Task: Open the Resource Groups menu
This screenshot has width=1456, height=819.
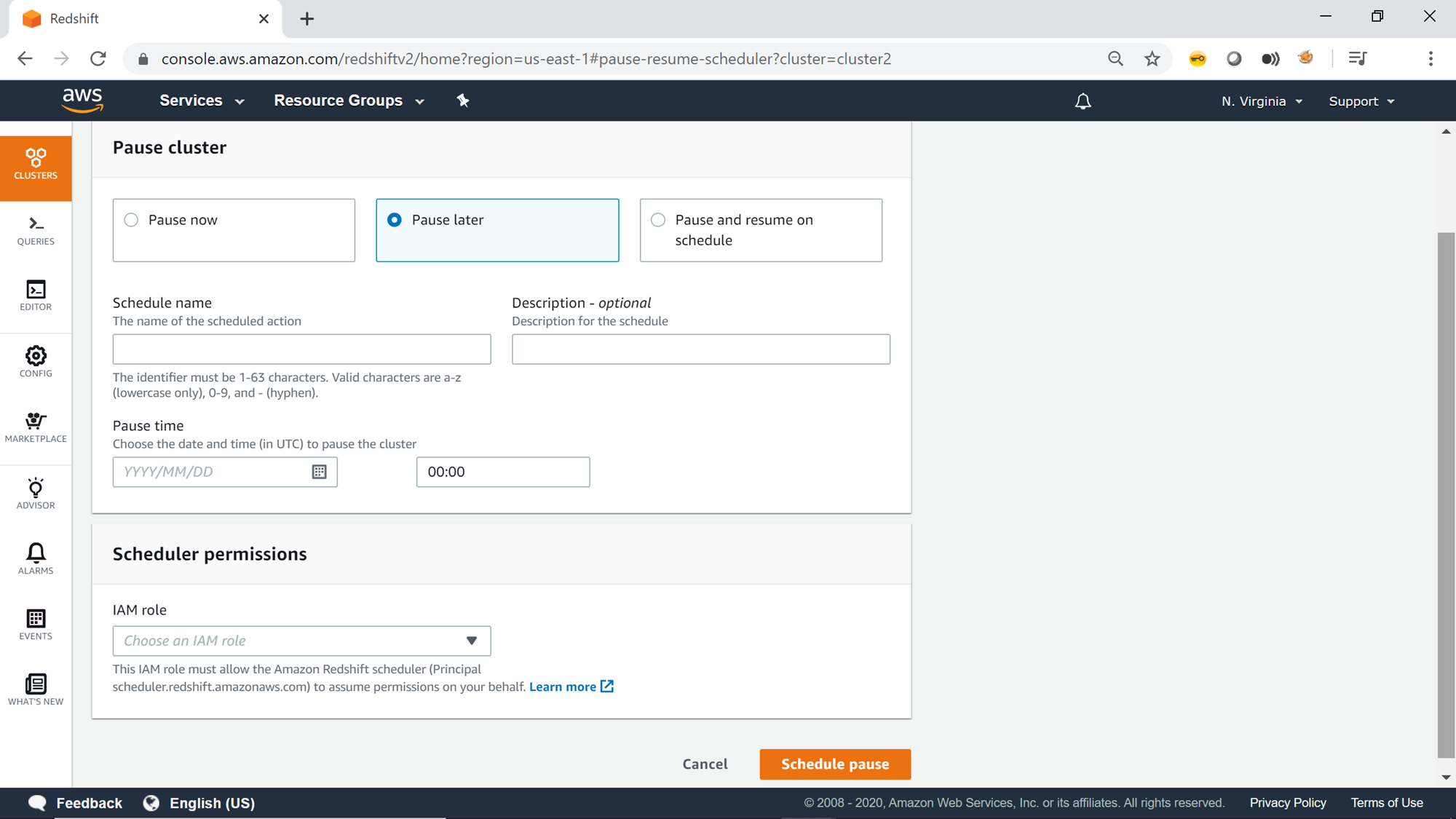Action: pos(348,100)
